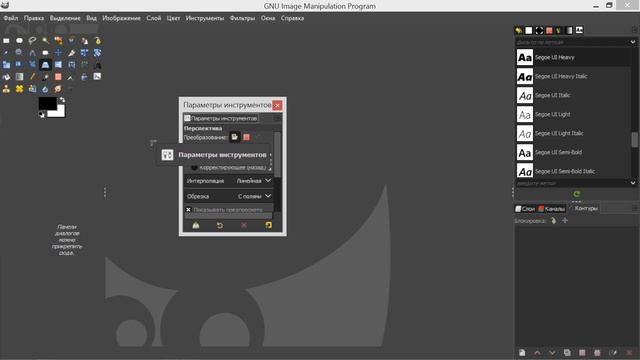Select the Paintbrush tool
The height and width of the screenshot is (360, 640).
pos(45,77)
